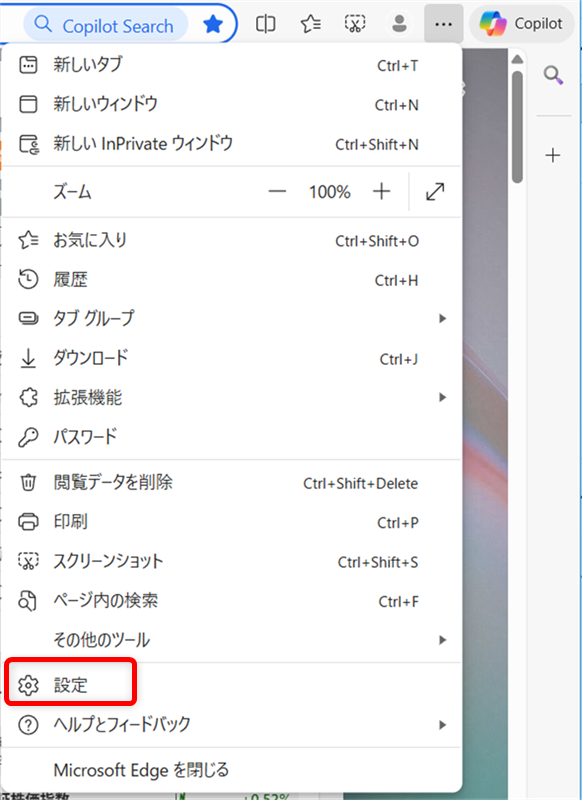This screenshot has width=582, height=800.
Task: Open the favorites list toolbar icon
Action: (311, 24)
